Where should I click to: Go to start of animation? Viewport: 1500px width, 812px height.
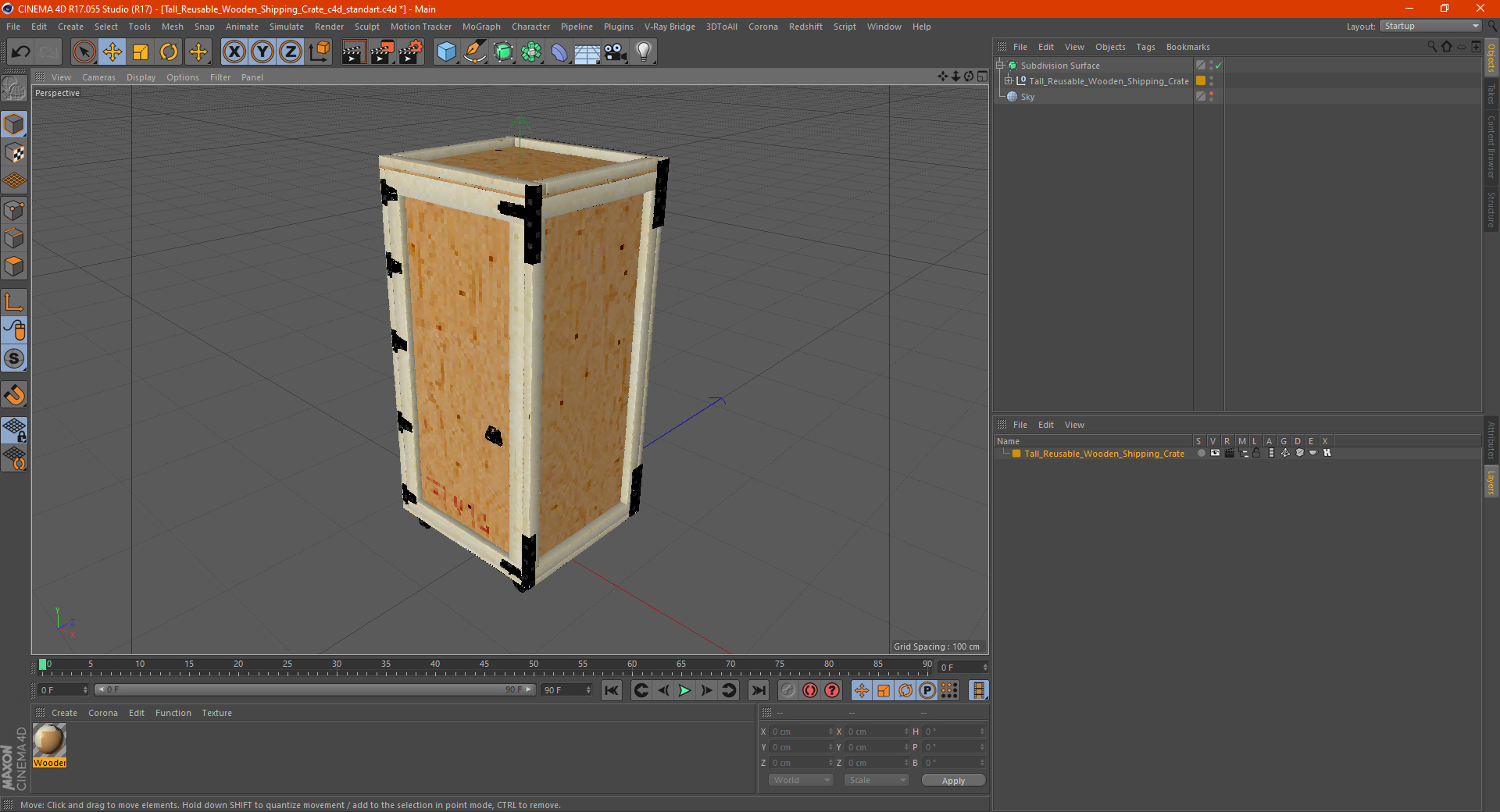click(x=612, y=690)
